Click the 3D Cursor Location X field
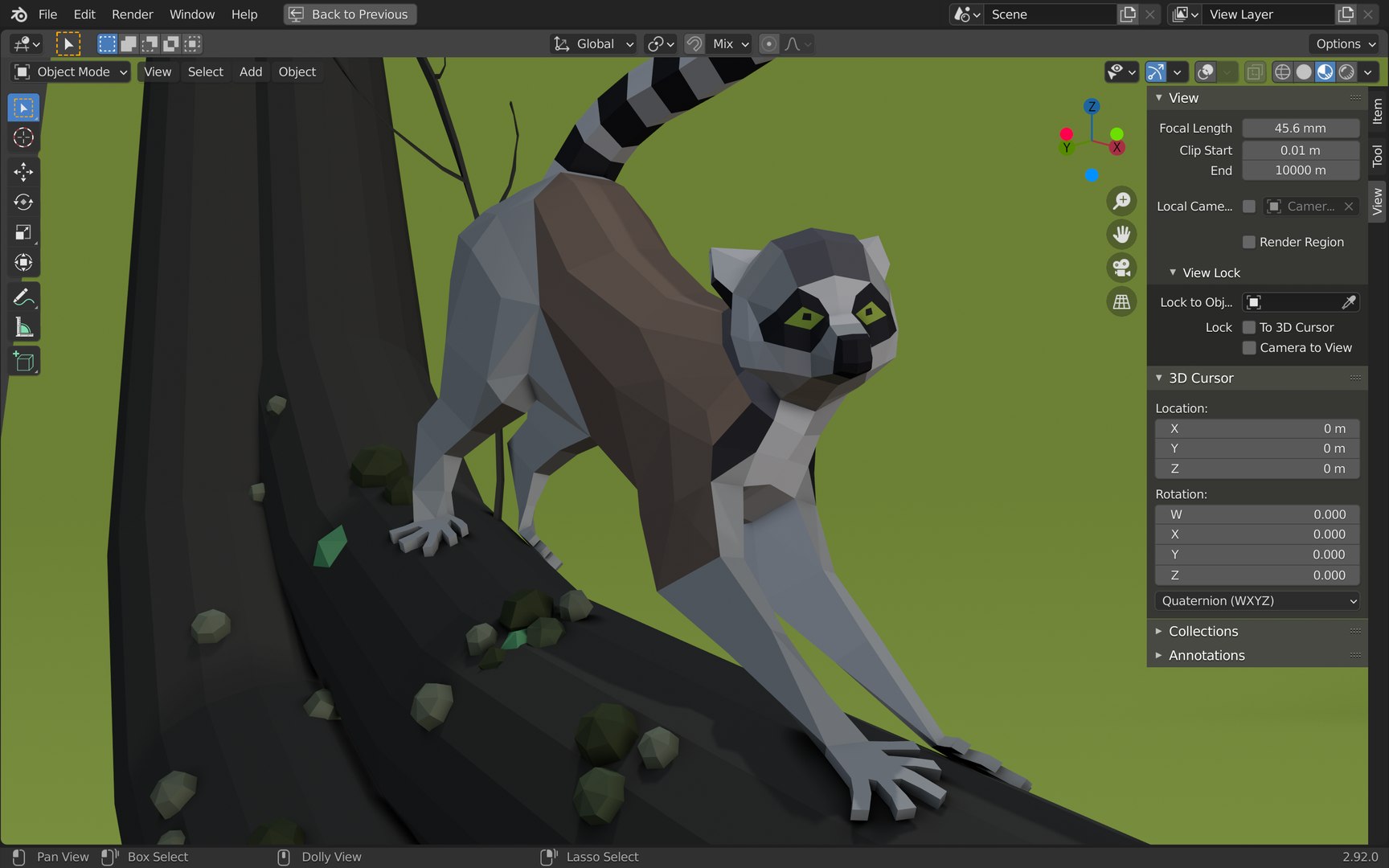This screenshot has height=868, width=1389. (x=1257, y=429)
